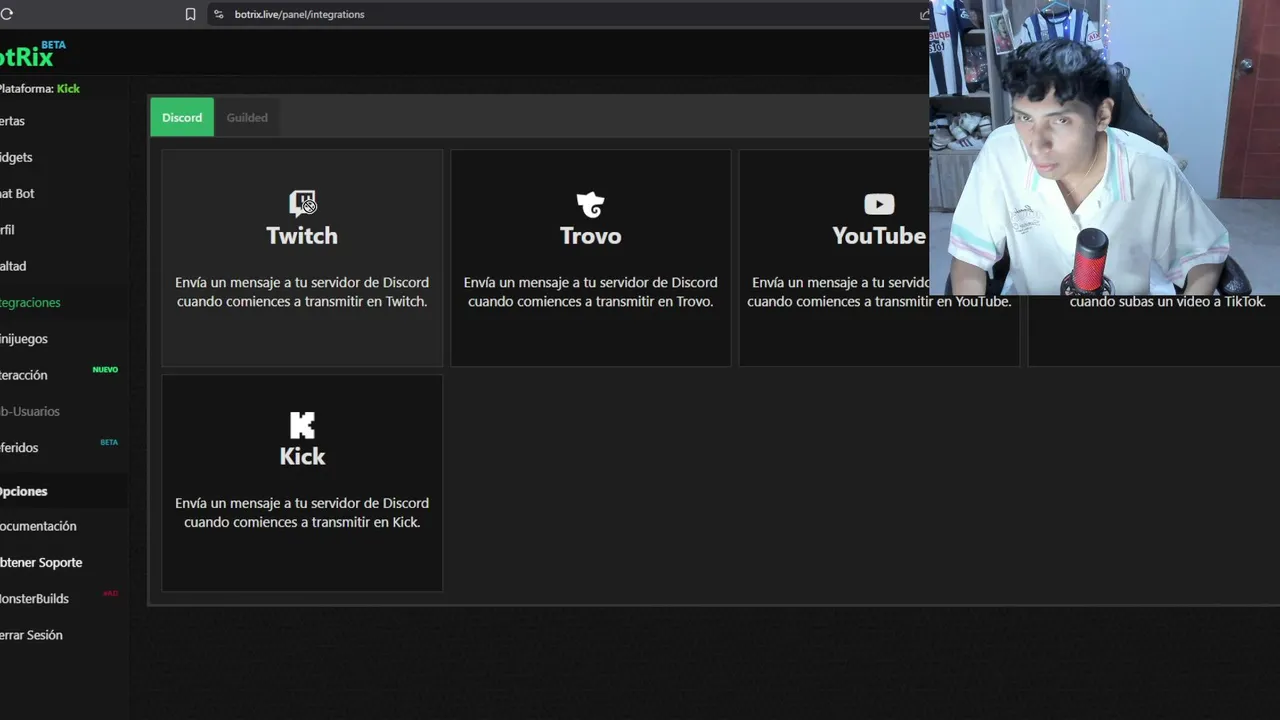The image size is (1280, 720).
Task: Open the Lealtad sidebar item
Action: 13,266
